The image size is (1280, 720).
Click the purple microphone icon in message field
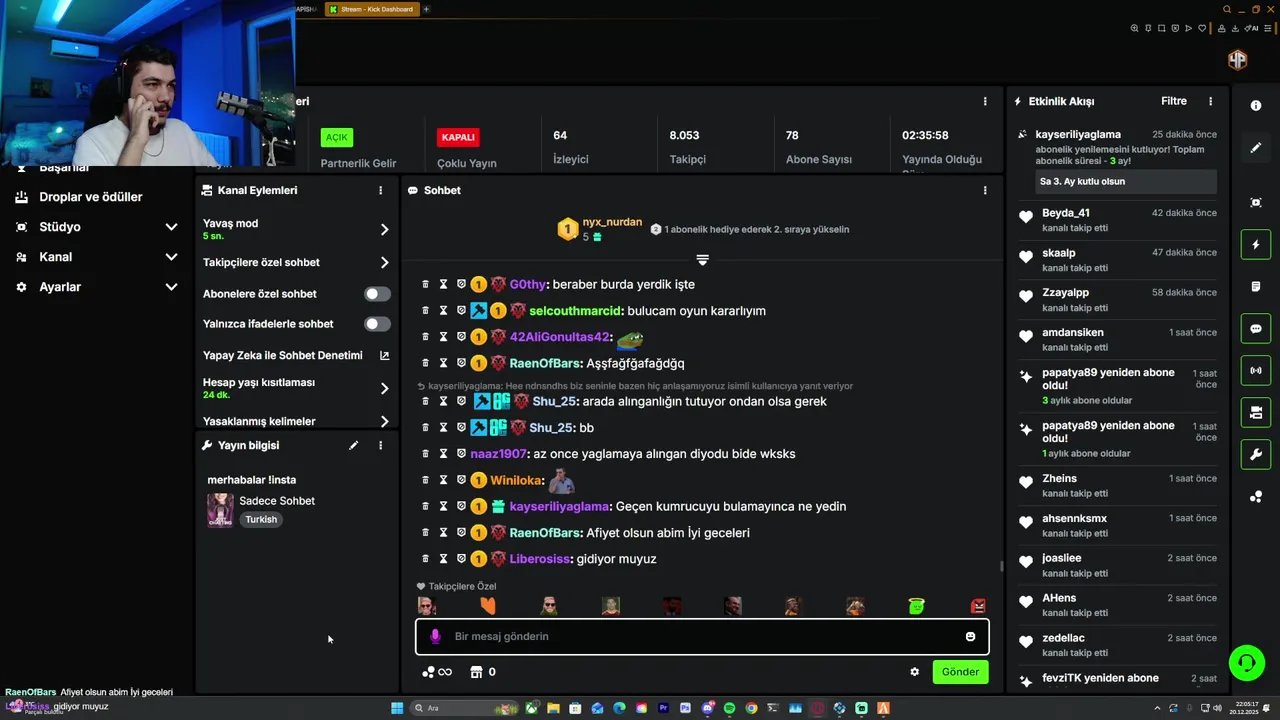435,636
